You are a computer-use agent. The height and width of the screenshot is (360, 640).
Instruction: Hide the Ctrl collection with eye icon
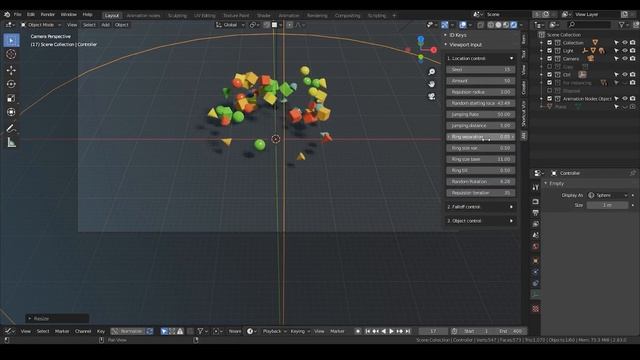coord(624,75)
